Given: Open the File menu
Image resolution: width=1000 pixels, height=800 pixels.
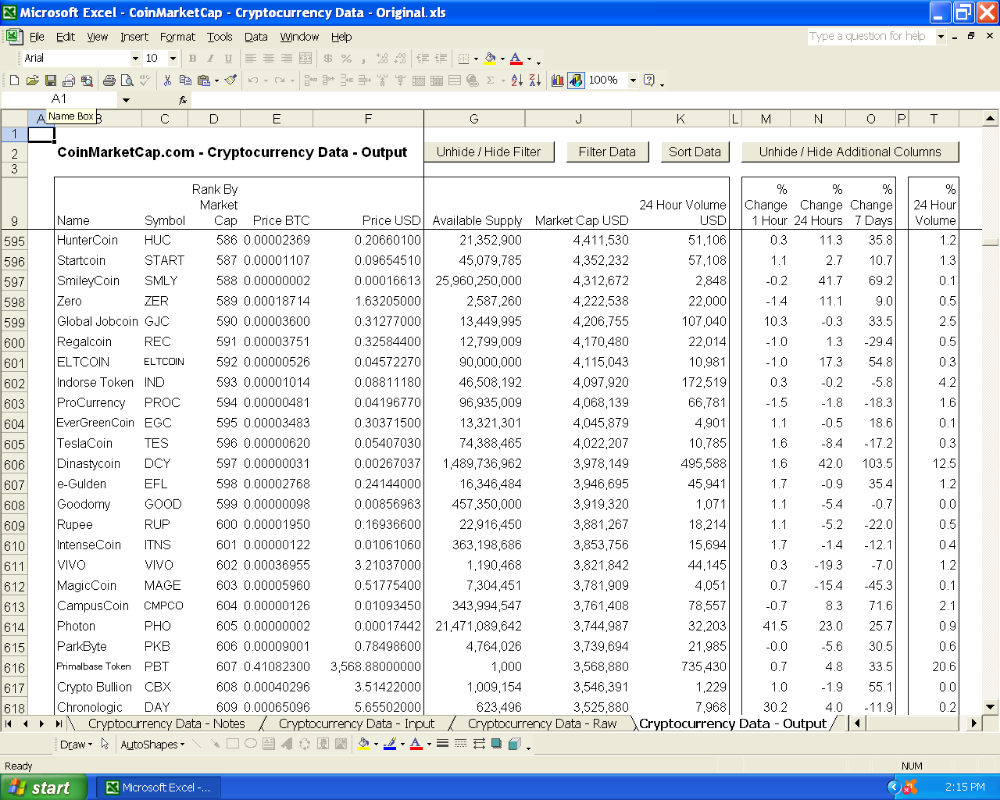Looking at the screenshot, I should [37, 37].
